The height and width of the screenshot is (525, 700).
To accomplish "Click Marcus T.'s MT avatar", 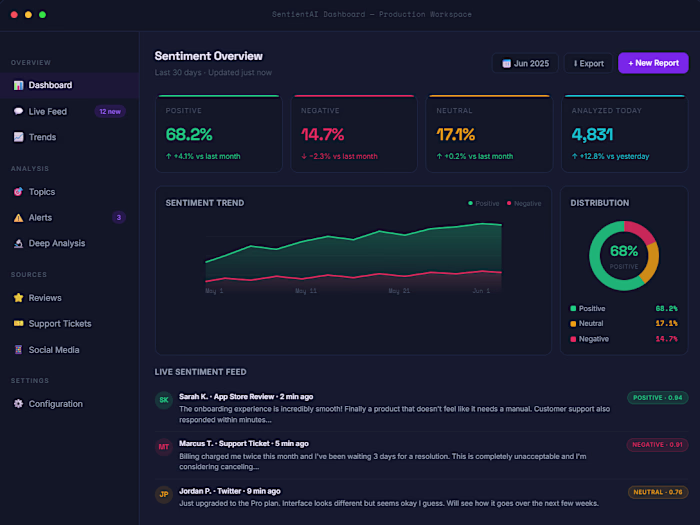I will point(164,447).
